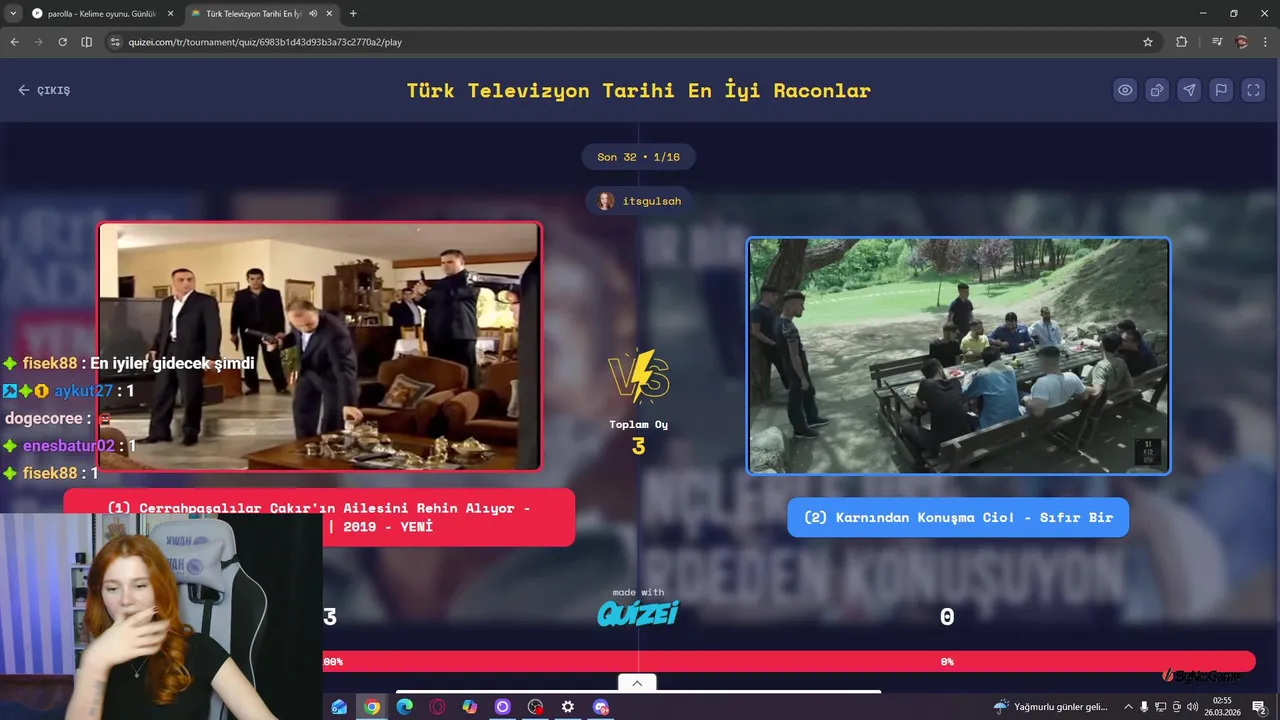Open Microsoft Edge from the taskbar

(x=404, y=707)
